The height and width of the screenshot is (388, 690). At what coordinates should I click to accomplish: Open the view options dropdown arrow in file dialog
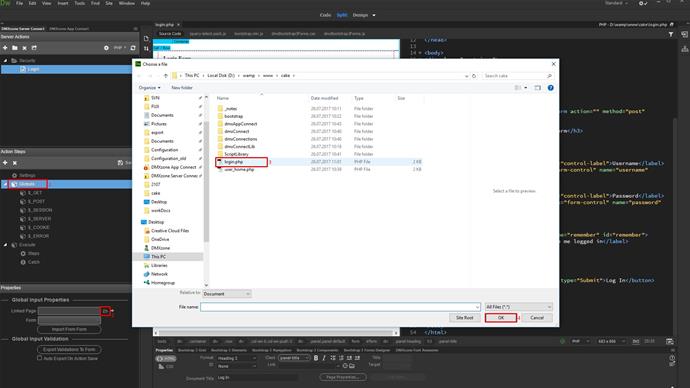525,88
